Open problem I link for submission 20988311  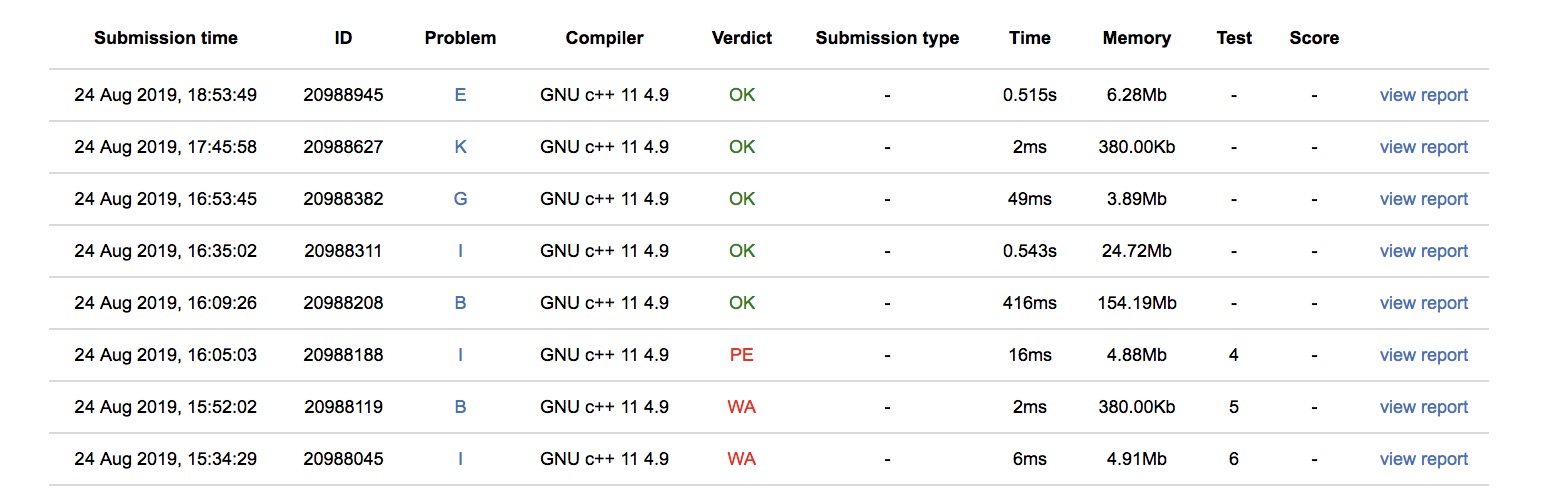tap(460, 251)
